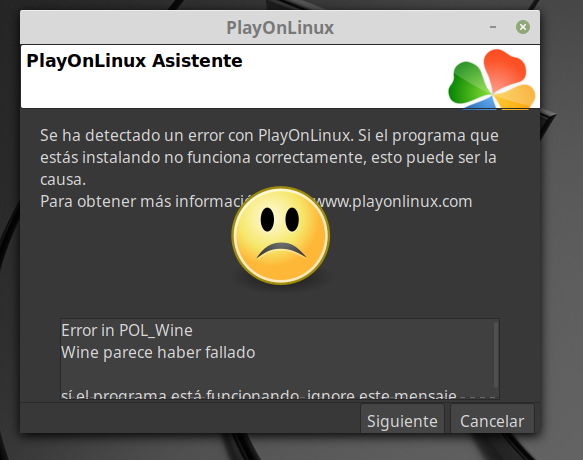
Task: Click the www.playonlinux.com text
Action: click(393, 202)
